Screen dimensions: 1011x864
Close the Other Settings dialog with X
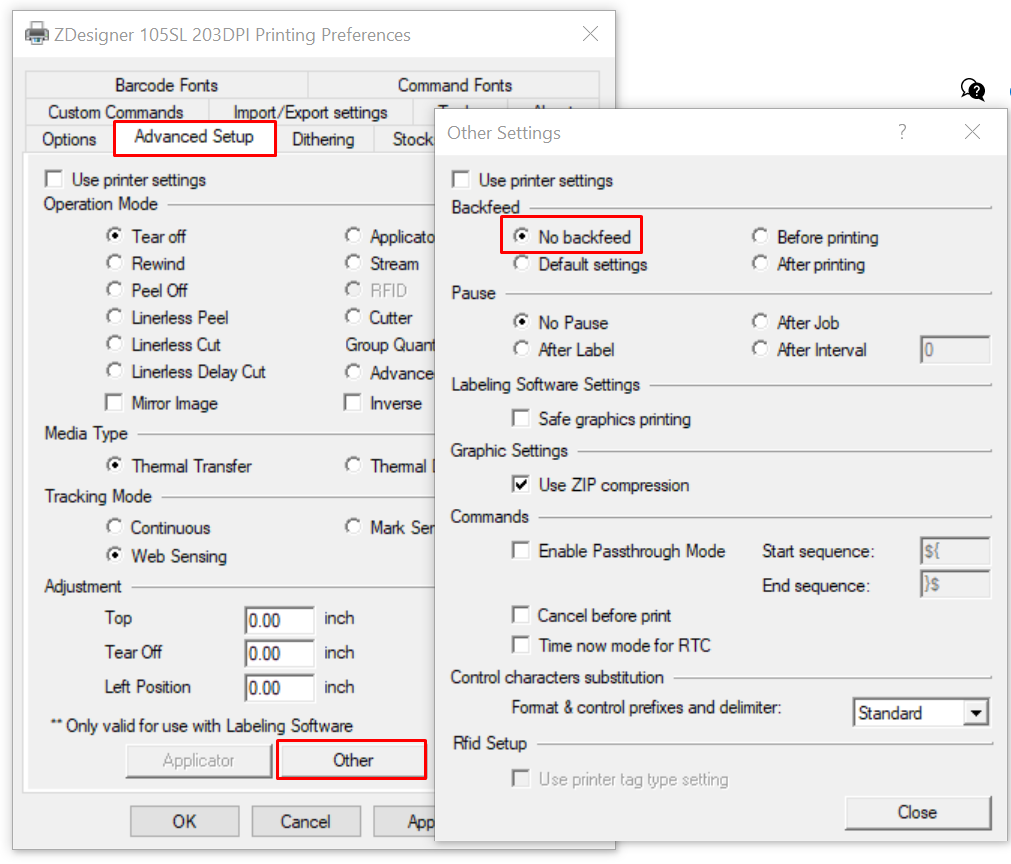[x=972, y=132]
